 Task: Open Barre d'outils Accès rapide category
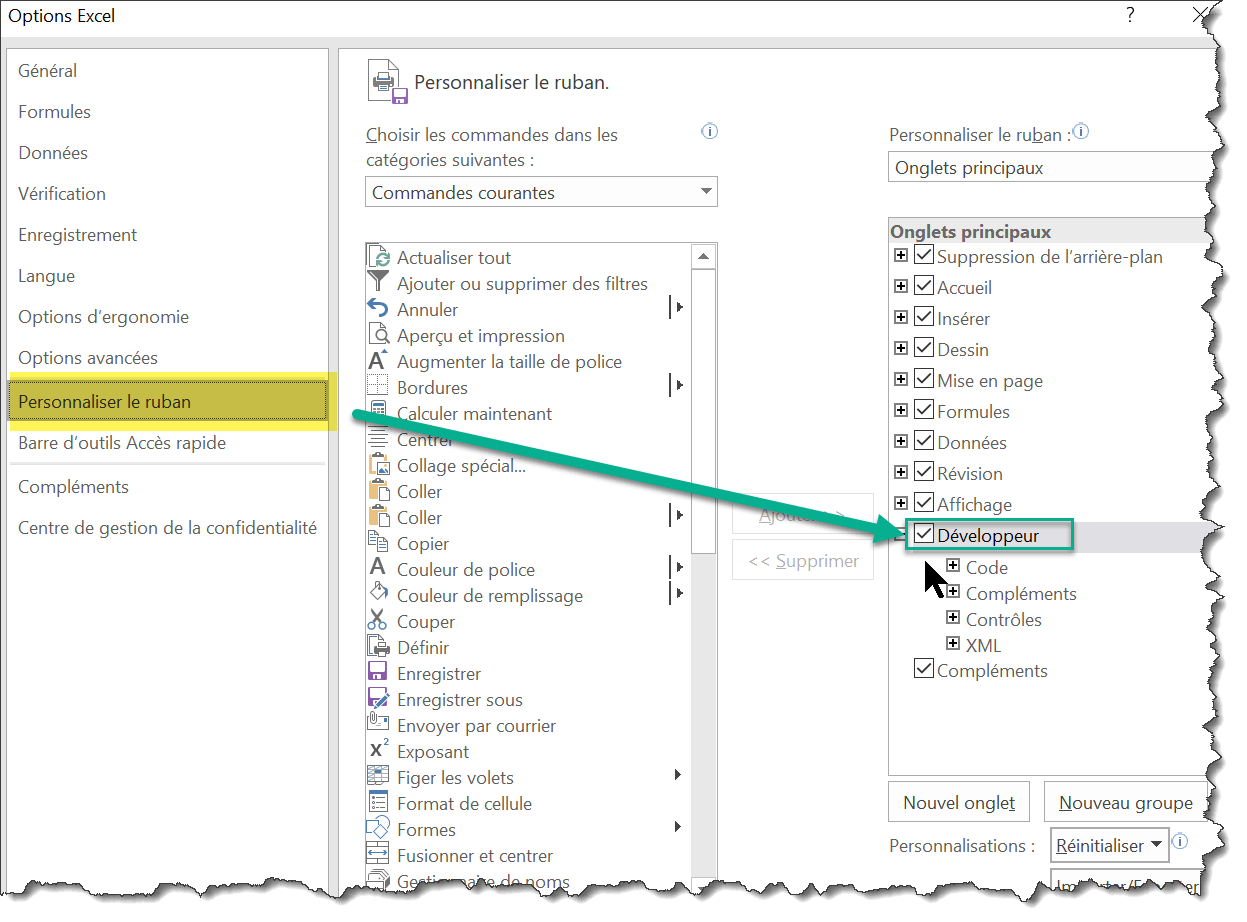click(x=122, y=443)
